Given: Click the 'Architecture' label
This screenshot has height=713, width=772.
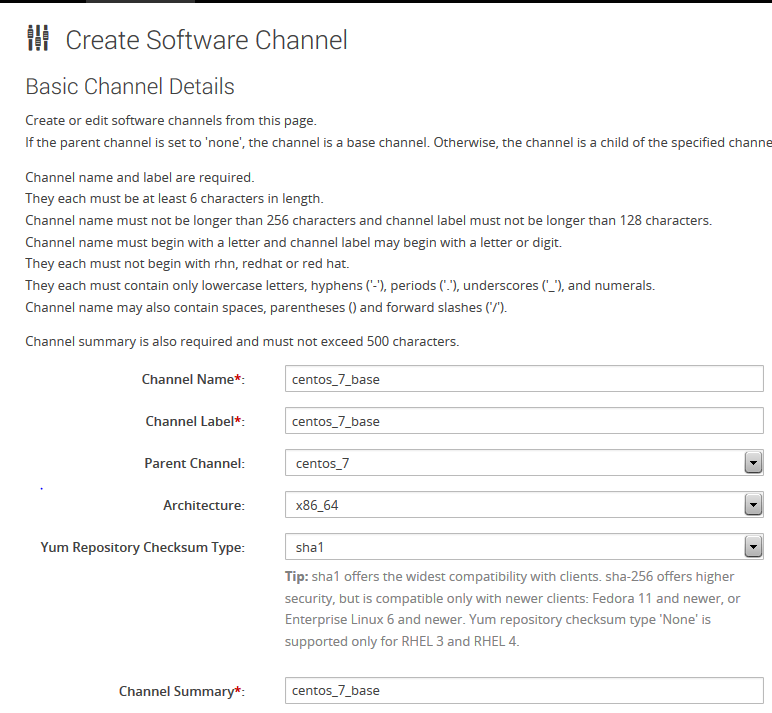Looking at the screenshot, I should pos(204,505).
